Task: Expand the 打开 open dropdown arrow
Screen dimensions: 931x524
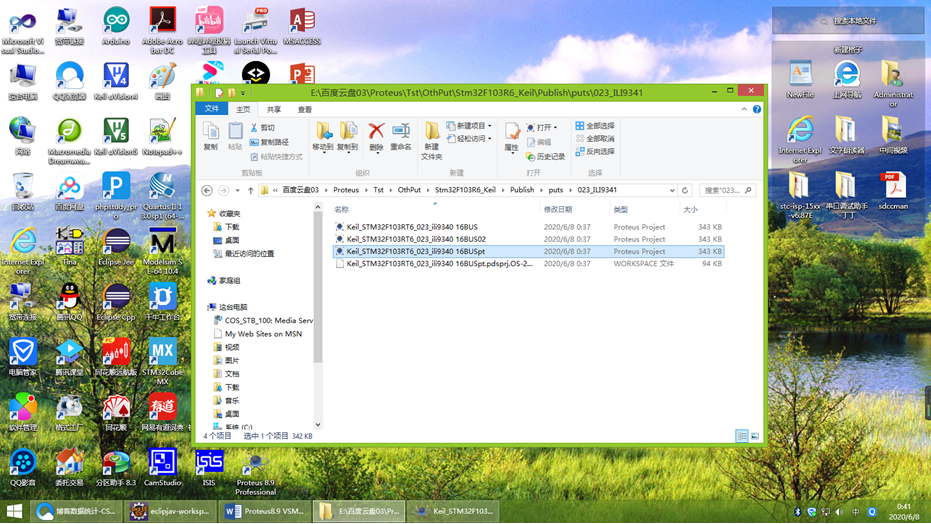Action: click(555, 128)
